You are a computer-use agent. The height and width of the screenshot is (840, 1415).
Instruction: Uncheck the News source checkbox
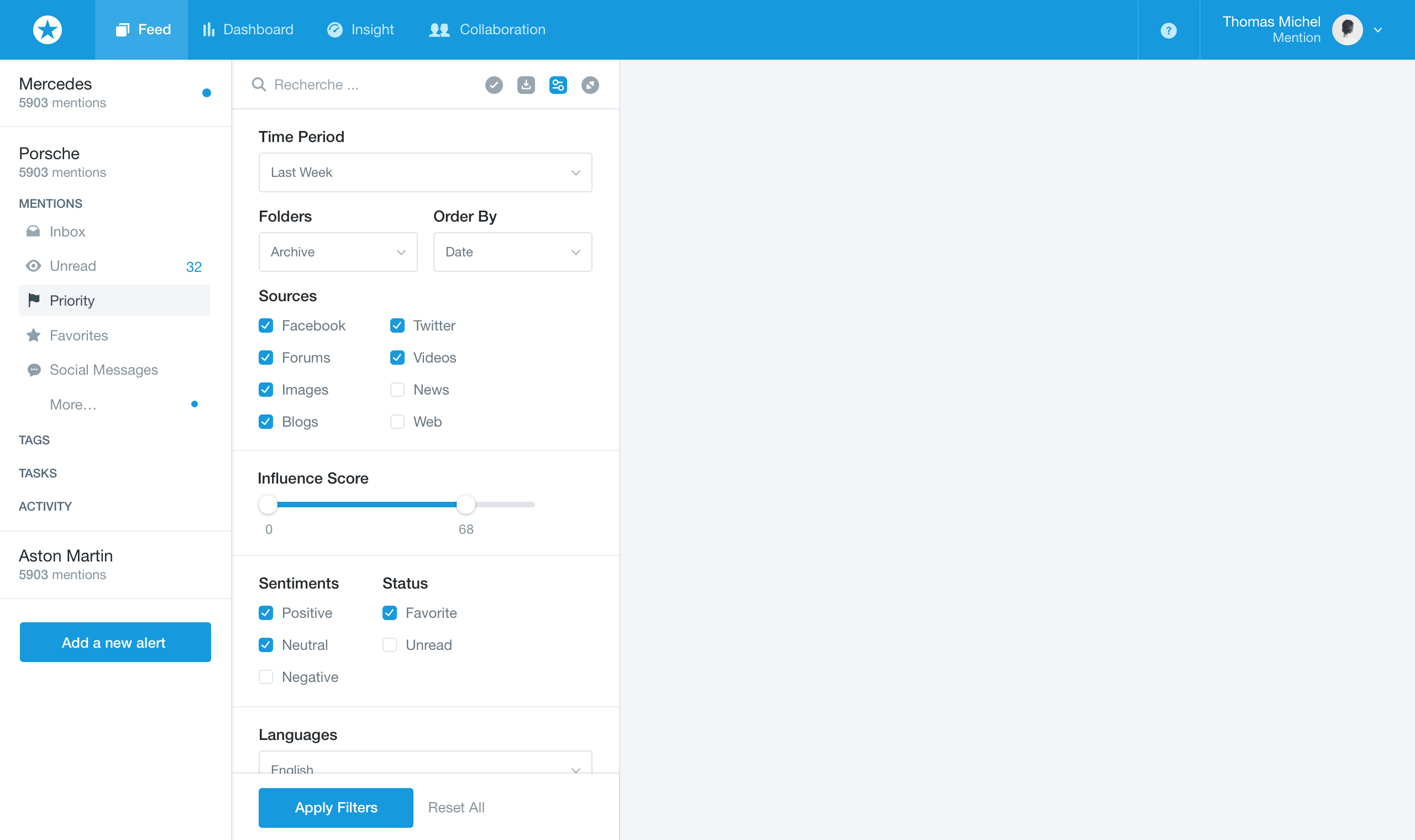(397, 389)
